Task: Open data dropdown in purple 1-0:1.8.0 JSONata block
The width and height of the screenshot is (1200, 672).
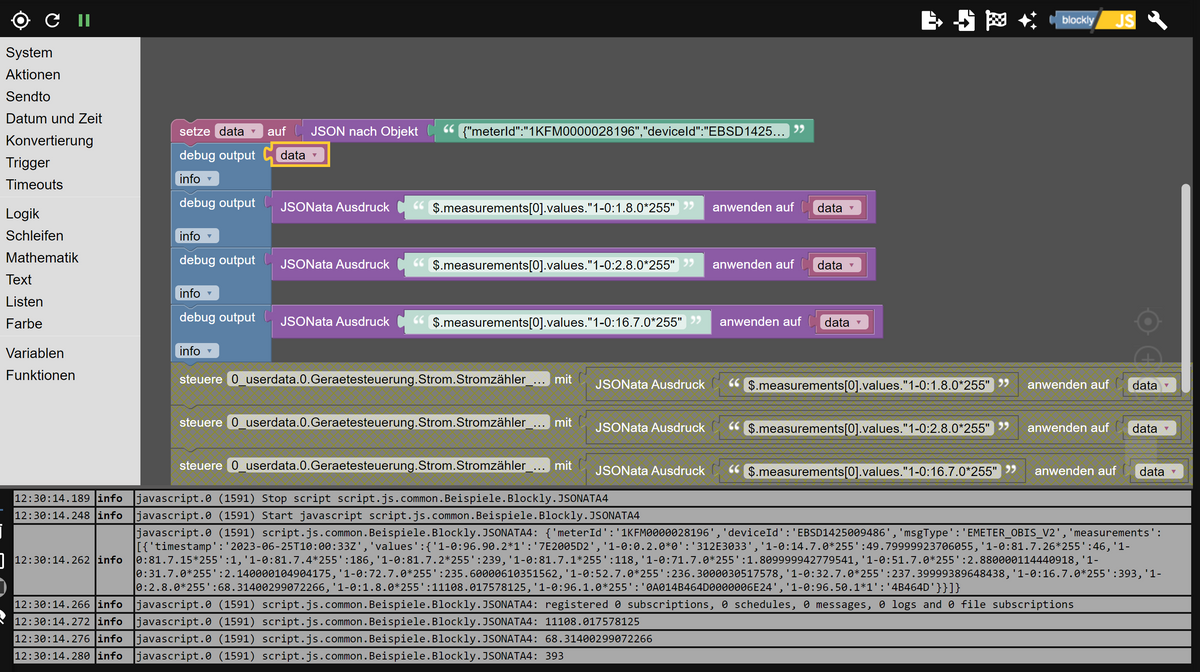Action: (837, 208)
